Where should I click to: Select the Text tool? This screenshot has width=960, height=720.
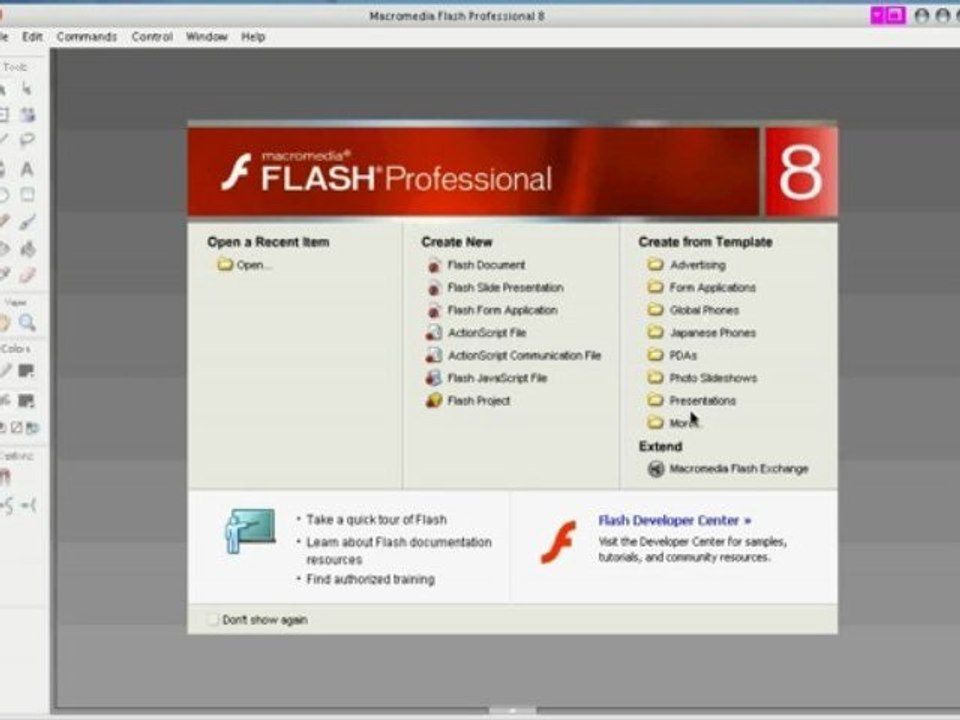[27, 169]
